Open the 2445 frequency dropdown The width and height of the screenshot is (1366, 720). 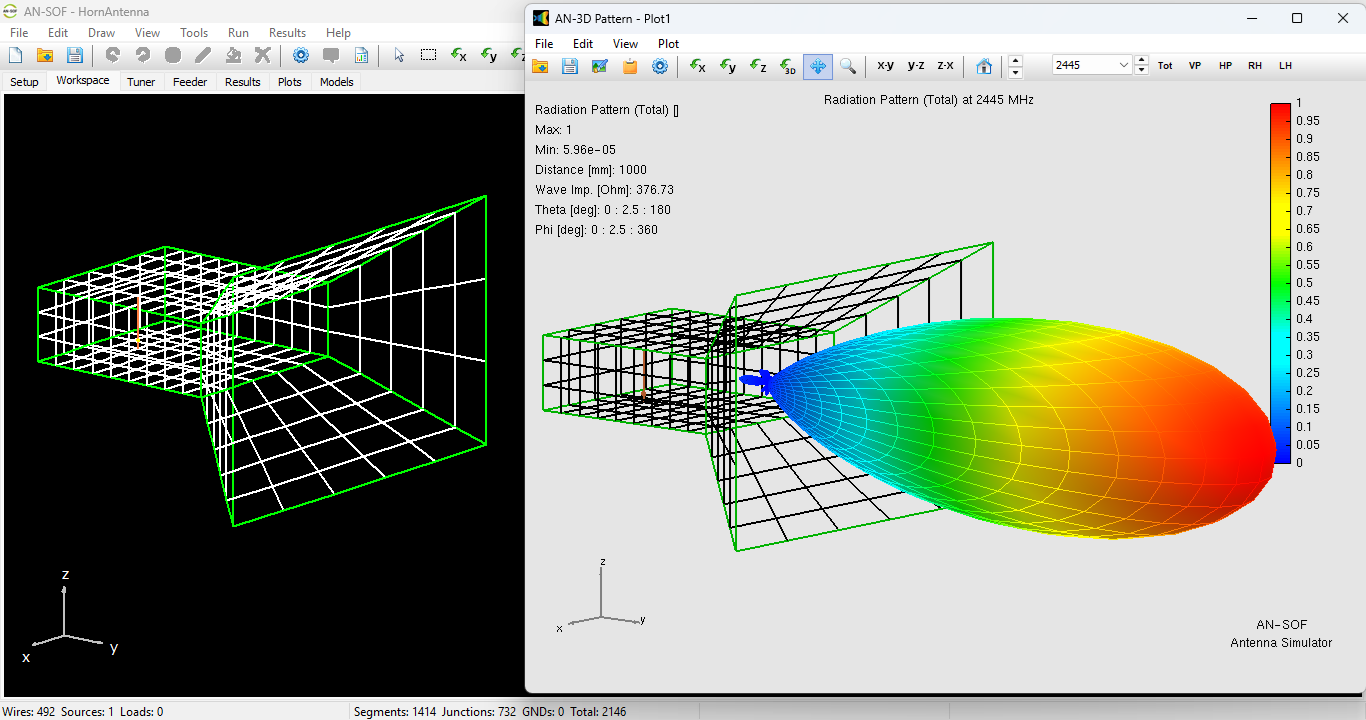tap(1122, 65)
